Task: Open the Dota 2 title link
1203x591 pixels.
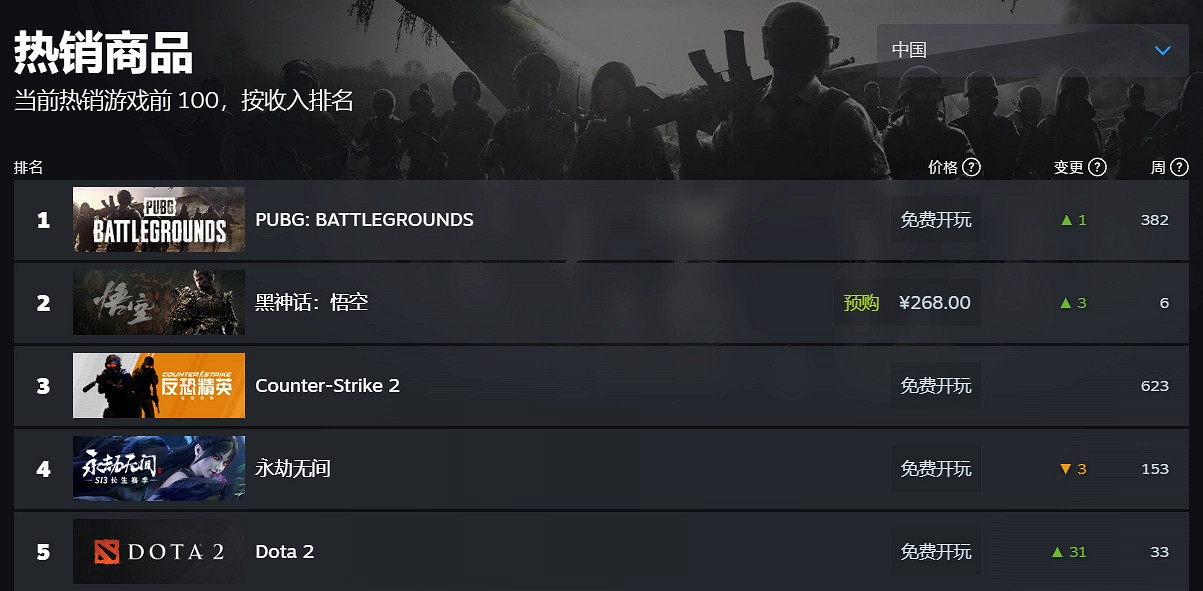Action: pos(285,551)
